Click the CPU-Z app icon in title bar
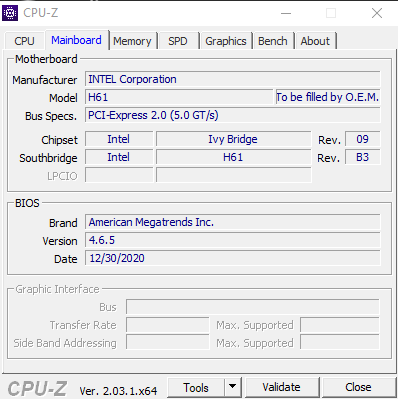398x399 pixels. [x=10, y=13]
